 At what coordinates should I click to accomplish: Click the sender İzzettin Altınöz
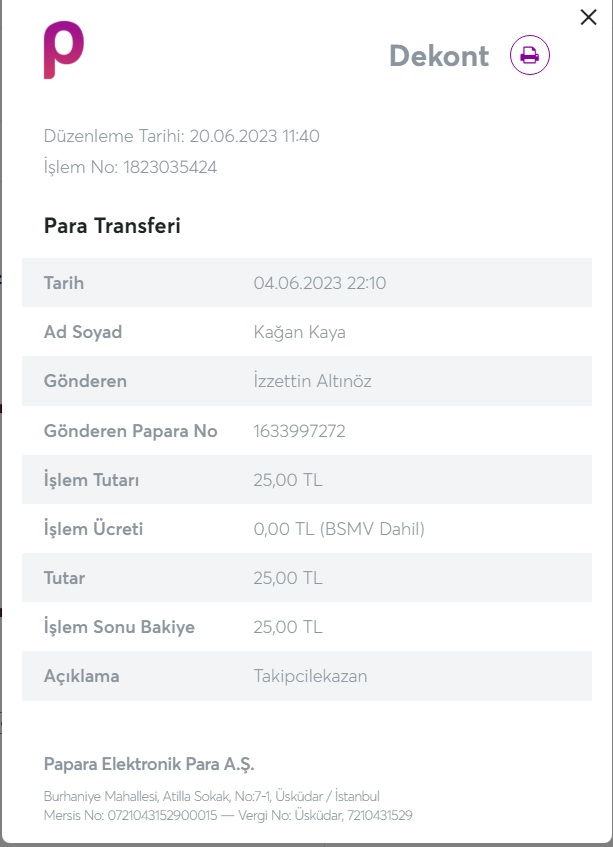pyautogui.click(x=312, y=381)
